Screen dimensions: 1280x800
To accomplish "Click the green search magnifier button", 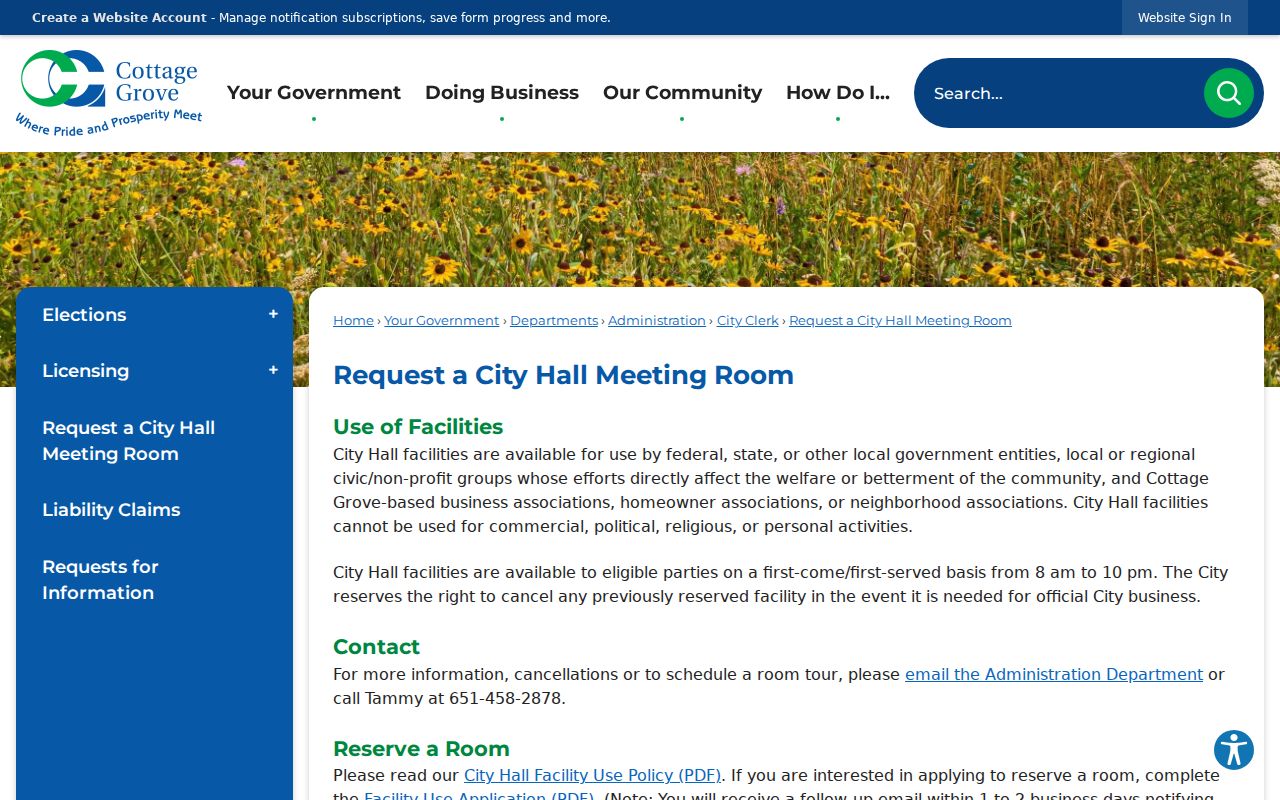I will click(x=1228, y=93).
